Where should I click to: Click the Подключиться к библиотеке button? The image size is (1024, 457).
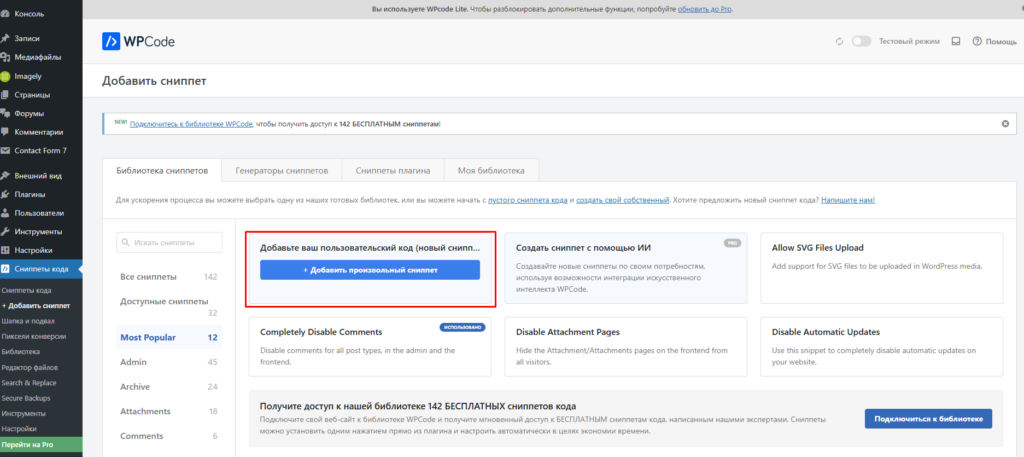tap(928, 418)
